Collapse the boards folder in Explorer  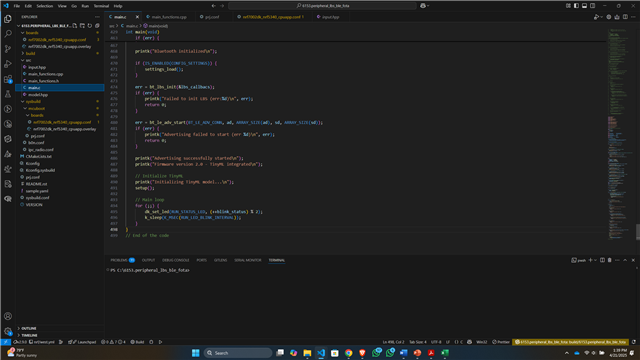click(32, 33)
